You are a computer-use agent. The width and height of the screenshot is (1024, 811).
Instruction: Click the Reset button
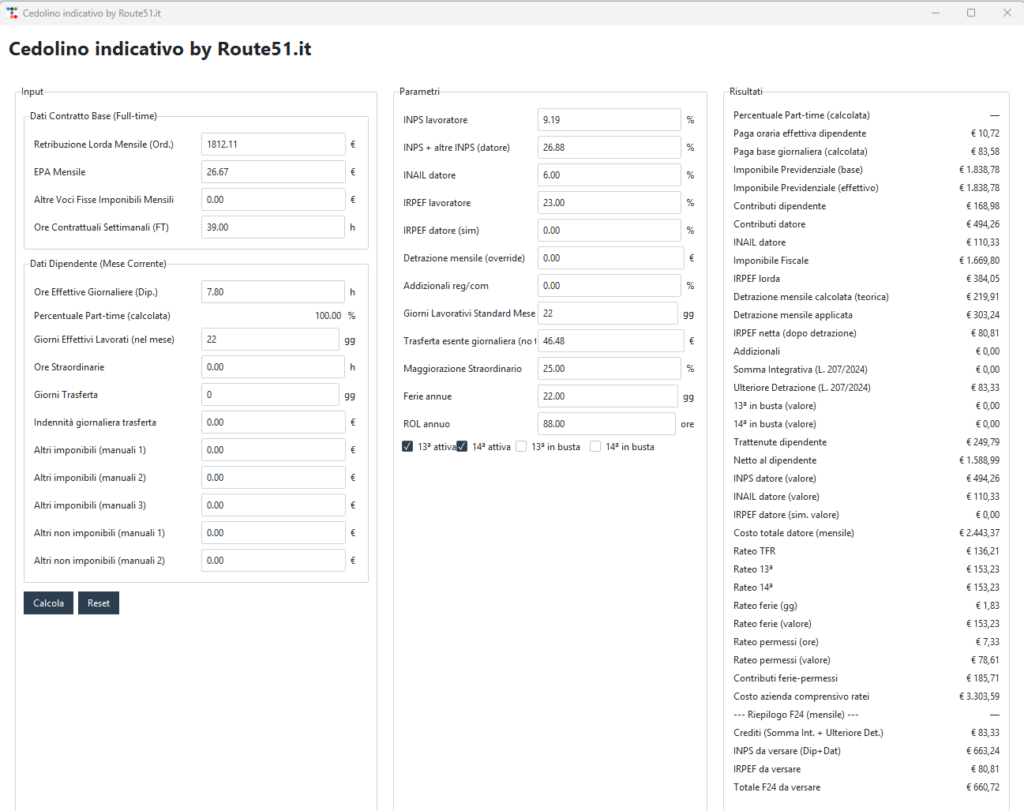[x=98, y=603]
